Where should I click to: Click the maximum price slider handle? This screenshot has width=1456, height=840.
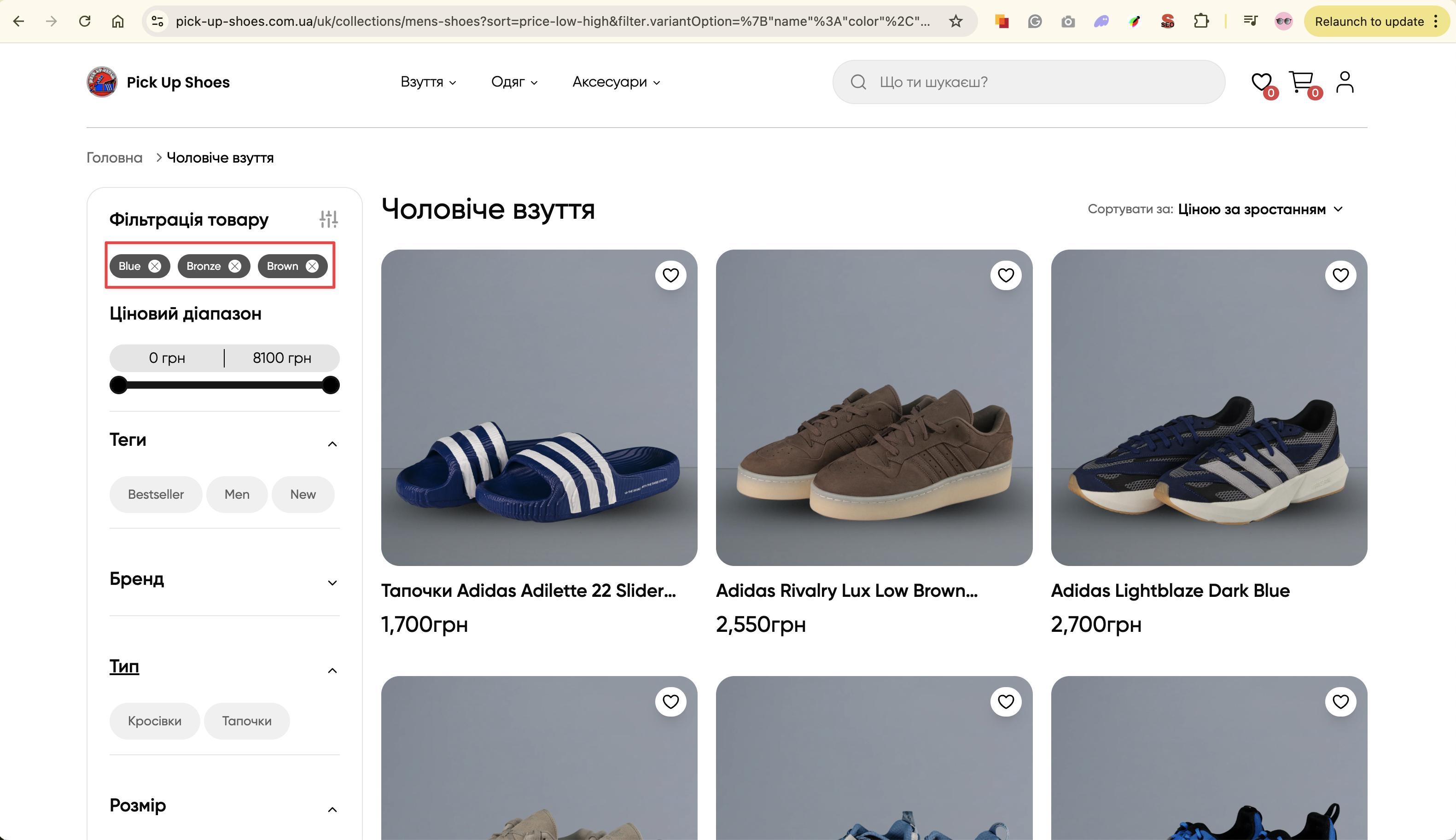(331, 385)
